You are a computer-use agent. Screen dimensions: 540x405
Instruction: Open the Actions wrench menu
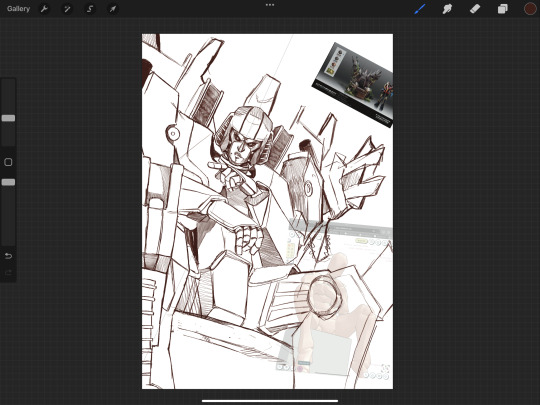click(44, 9)
